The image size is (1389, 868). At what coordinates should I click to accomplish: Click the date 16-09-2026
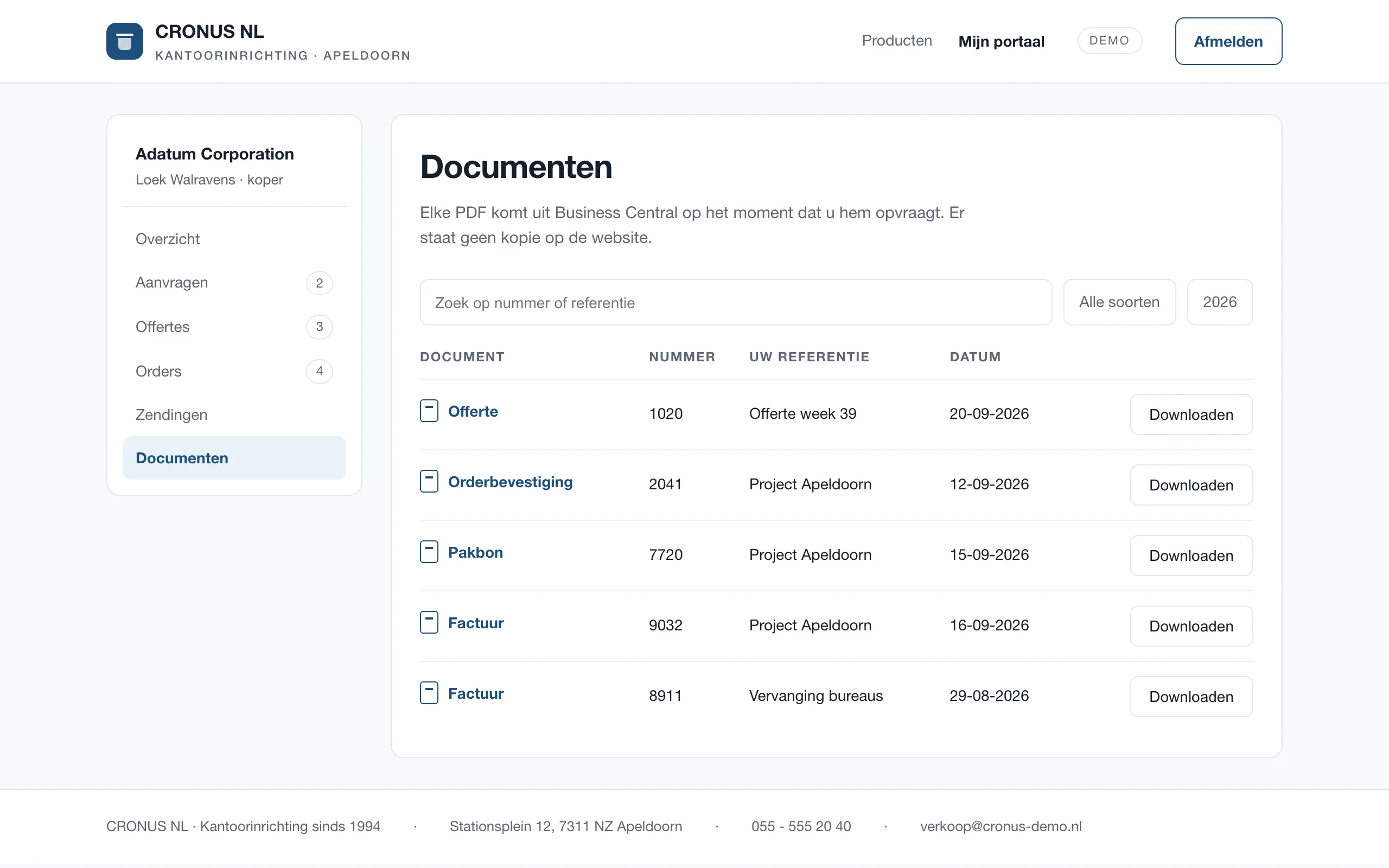(x=989, y=626)
